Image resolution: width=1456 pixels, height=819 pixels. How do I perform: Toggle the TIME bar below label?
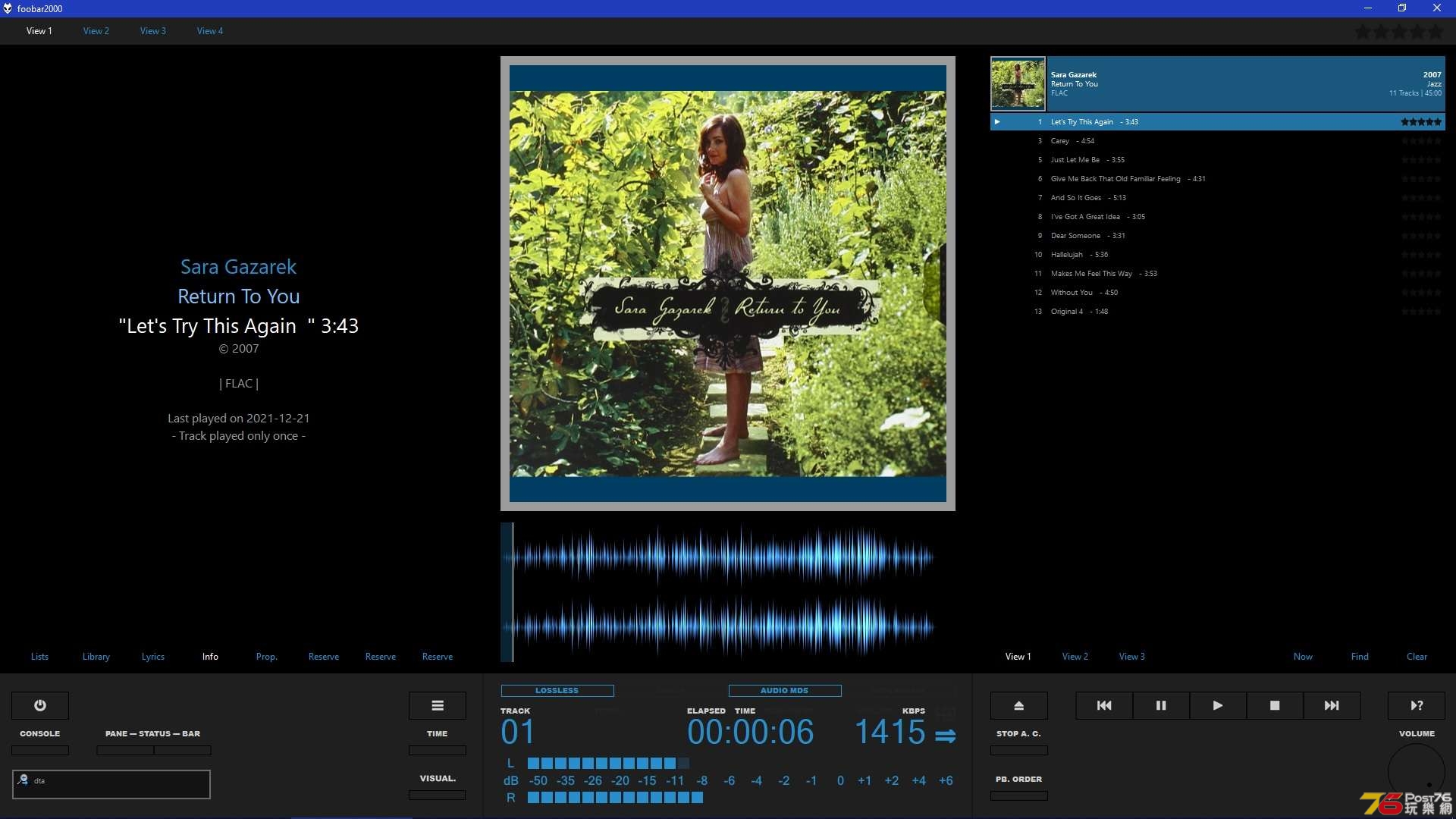click(438, 751)
